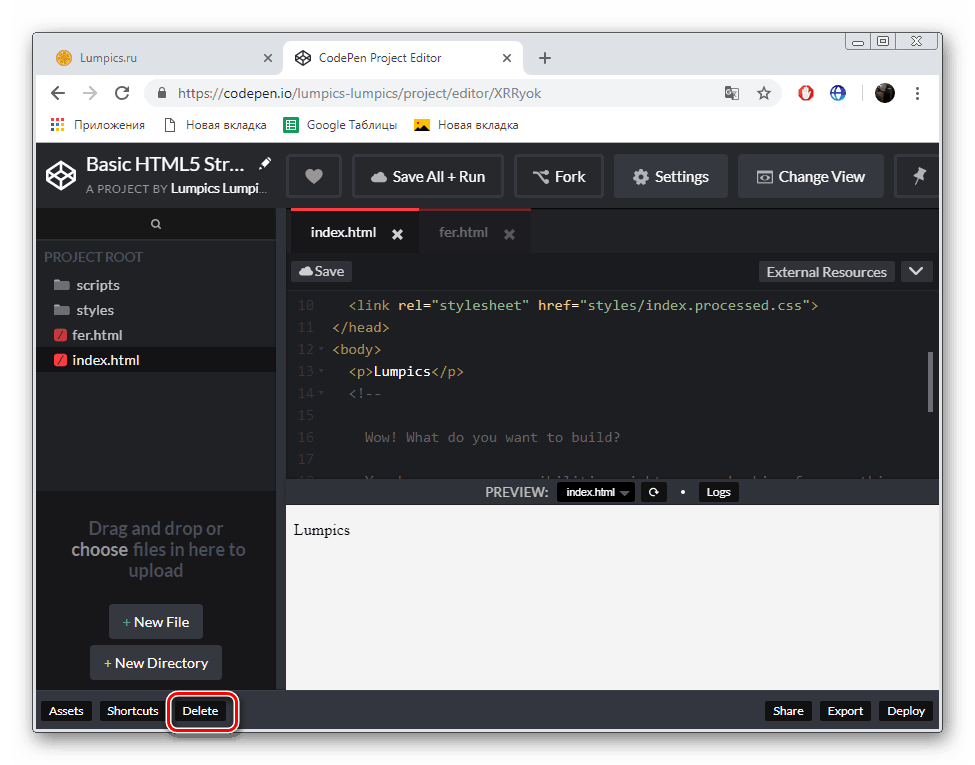
Task: Click the CodePen cube logo in the sidebar header
Action: tap(60, 174)
